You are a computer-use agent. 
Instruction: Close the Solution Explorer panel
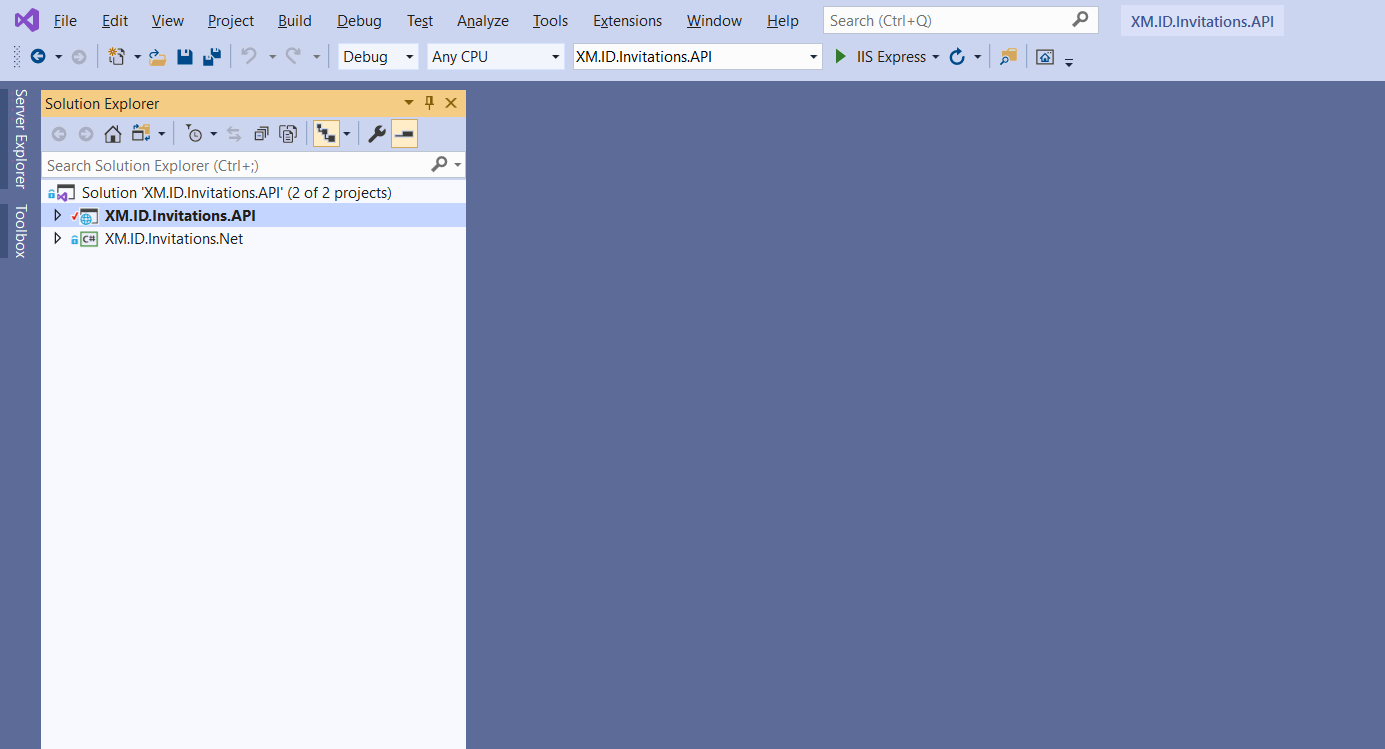click(451, 103)
